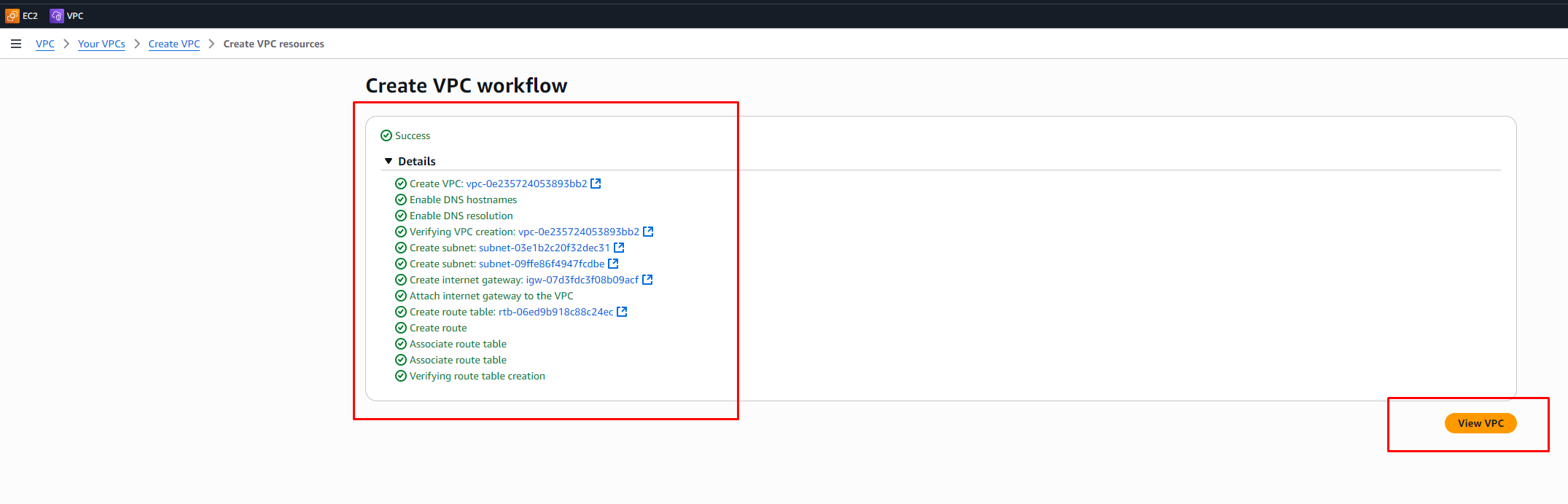
Task: Open external link icon for subnet-09ffe86f4947fcdbe
Action: click(613, 264)
